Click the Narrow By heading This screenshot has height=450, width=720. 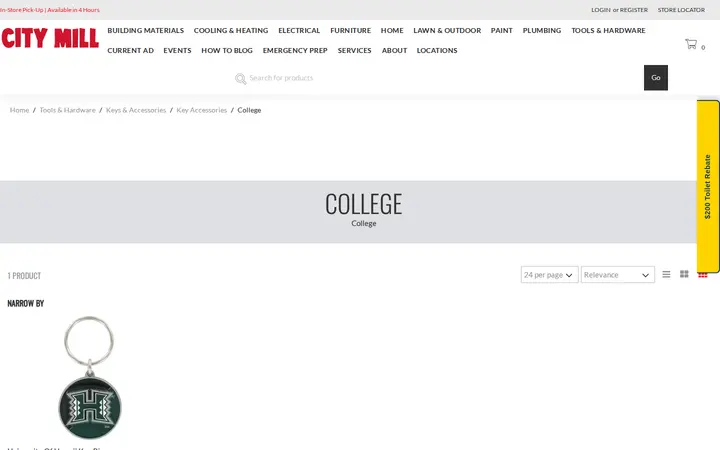(x=26, y=304)
